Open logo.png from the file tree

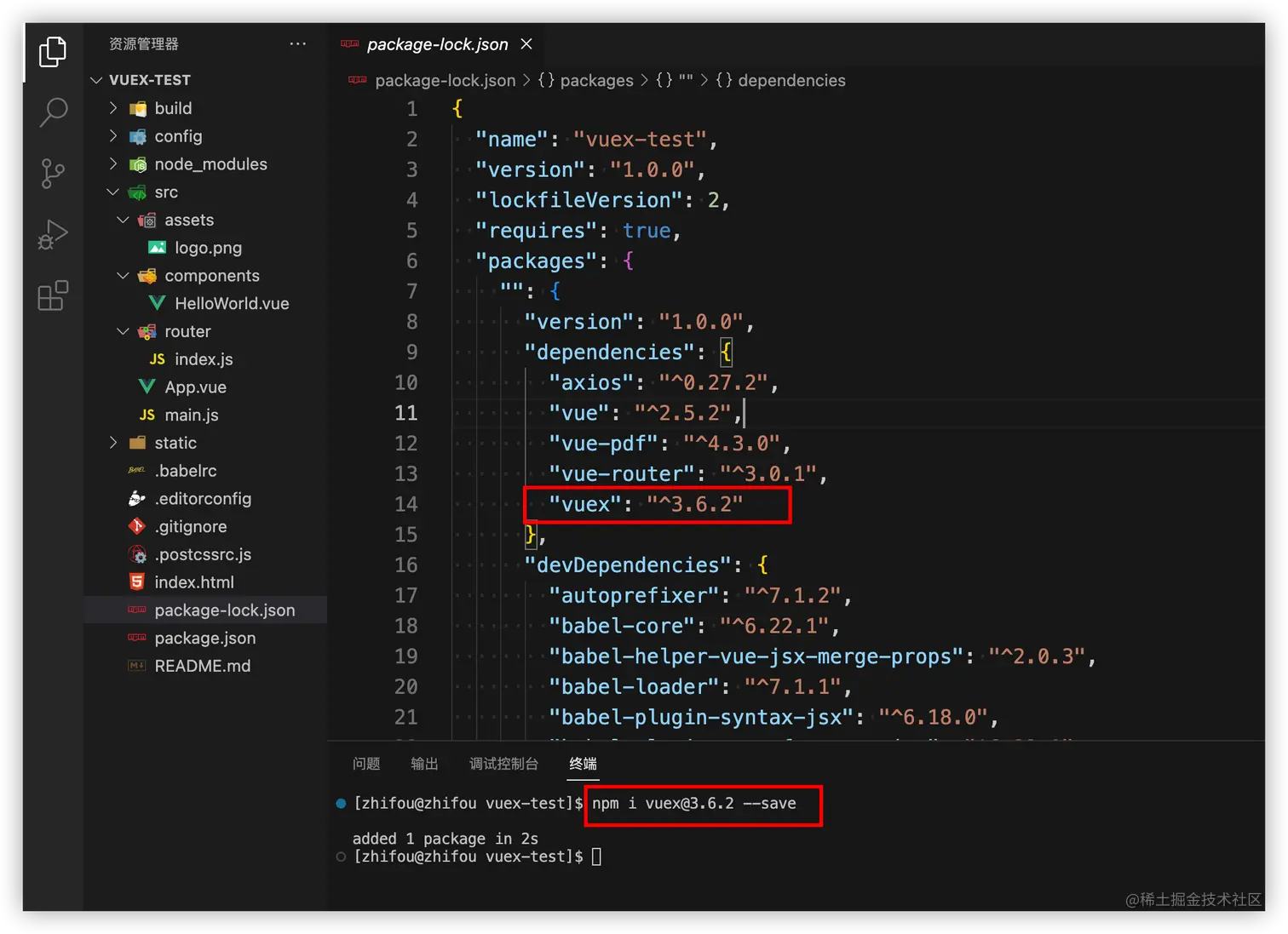pos(209,248)
